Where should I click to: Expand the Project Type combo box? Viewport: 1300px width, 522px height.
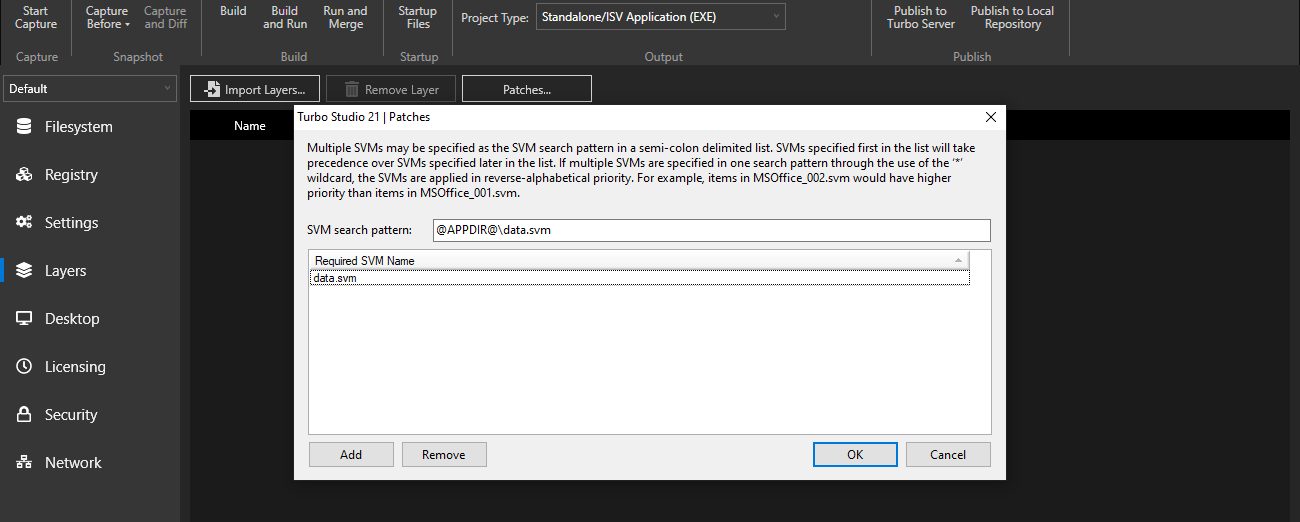661,17
